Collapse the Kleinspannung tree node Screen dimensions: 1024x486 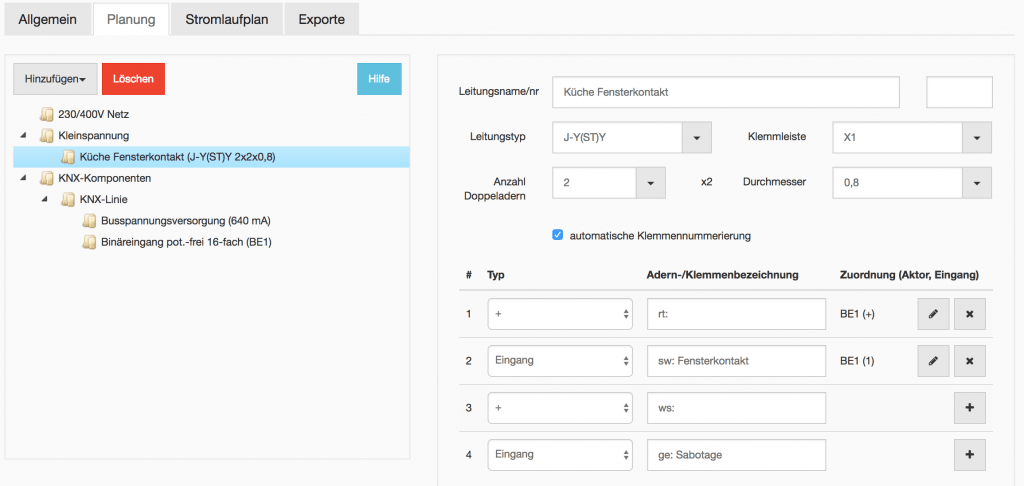click(24, 136)
